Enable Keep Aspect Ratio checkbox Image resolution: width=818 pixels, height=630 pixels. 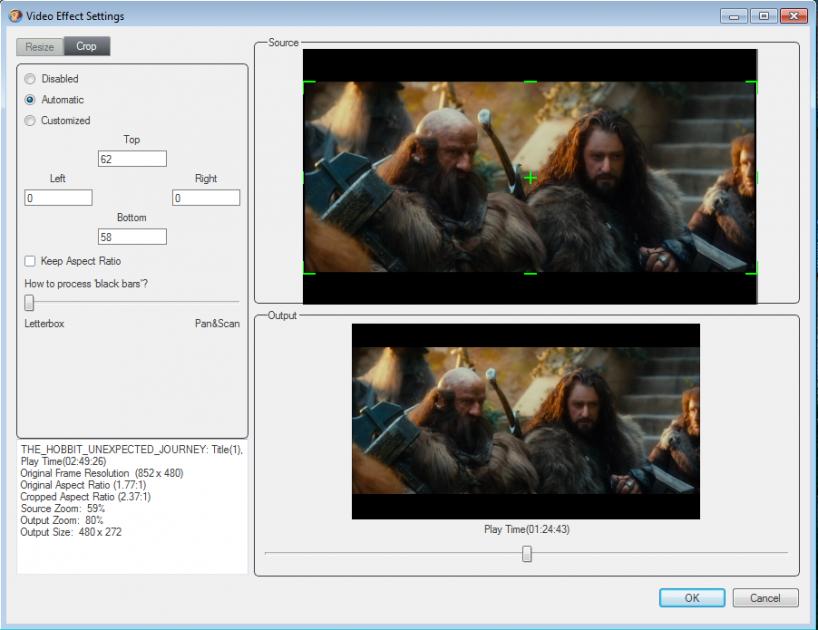coord(30,261)
